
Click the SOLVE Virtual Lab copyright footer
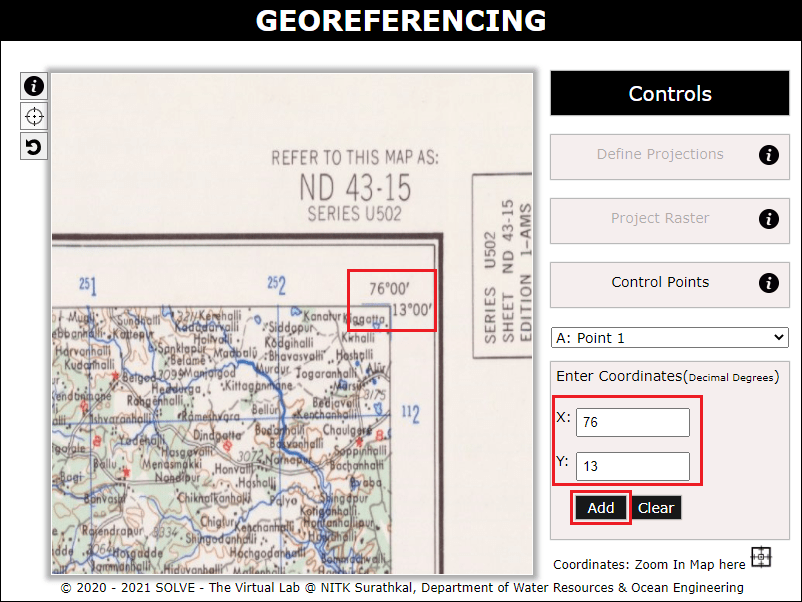pyautogui.click(x=402, y=588)
